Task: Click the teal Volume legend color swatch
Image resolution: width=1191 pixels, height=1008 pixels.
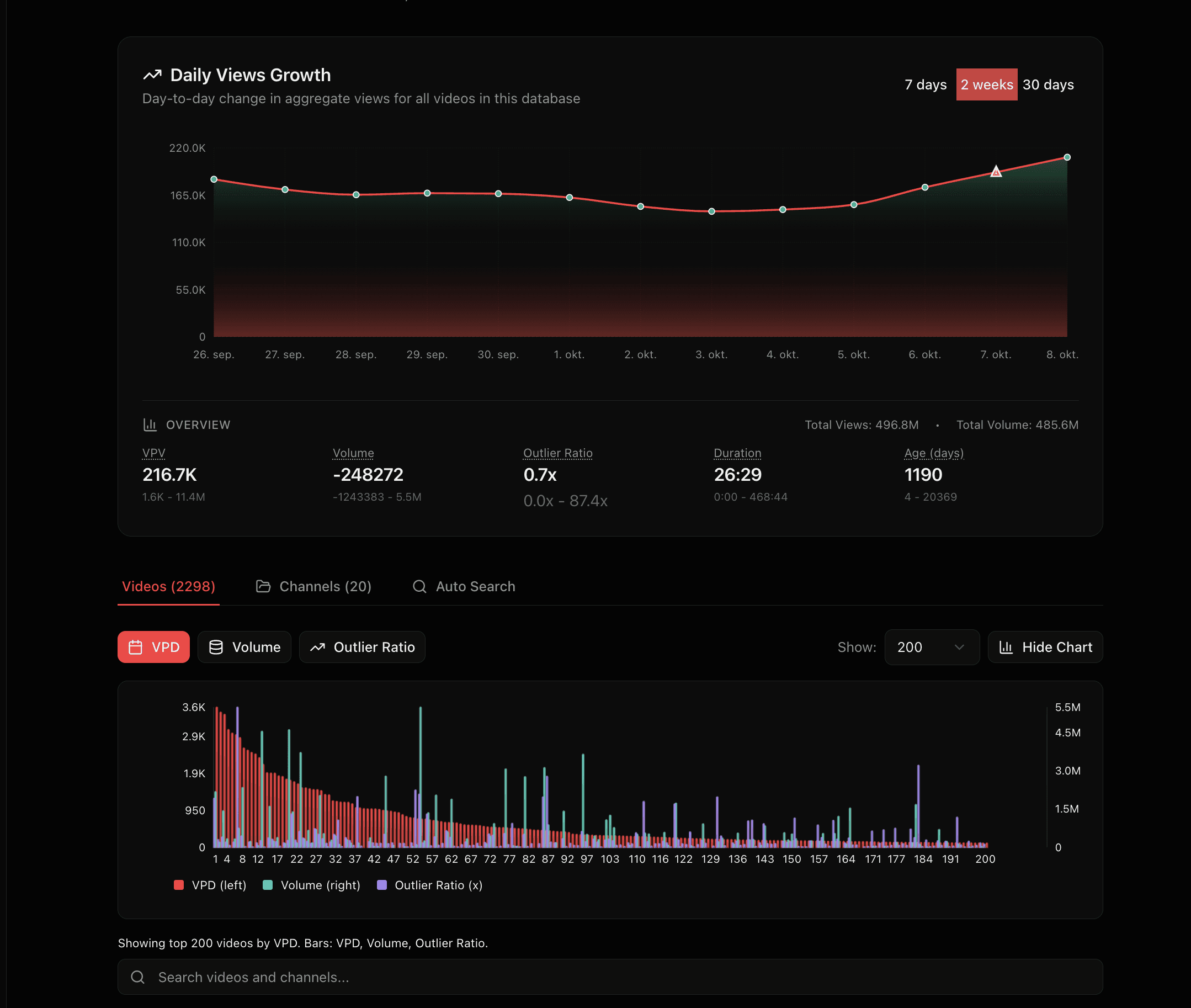Action: pos(267,885)
